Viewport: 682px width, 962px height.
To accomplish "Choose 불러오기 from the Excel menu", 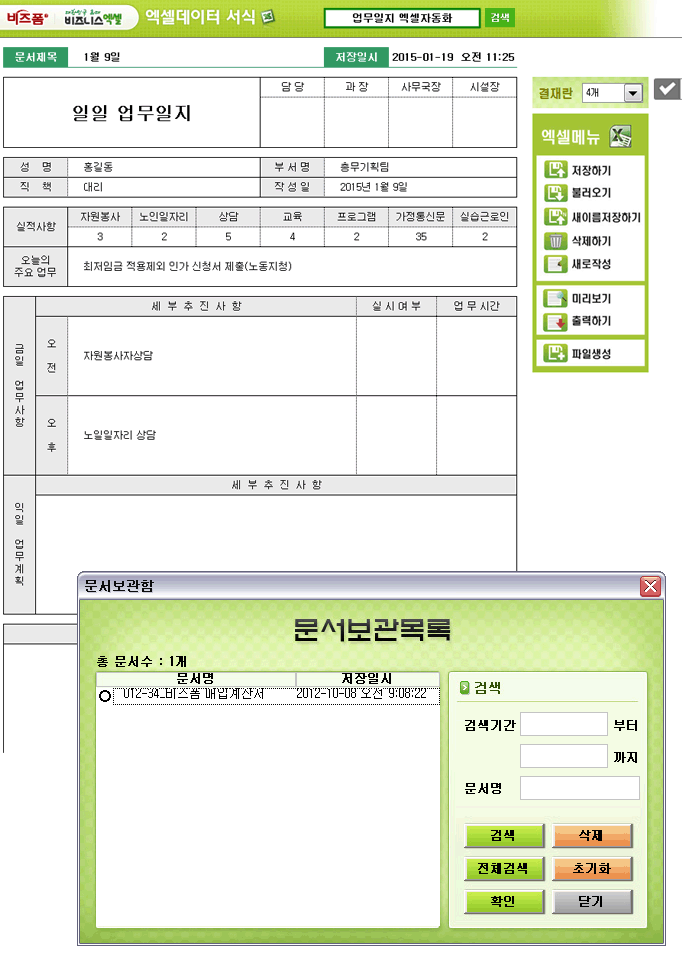I will (591, 193).
